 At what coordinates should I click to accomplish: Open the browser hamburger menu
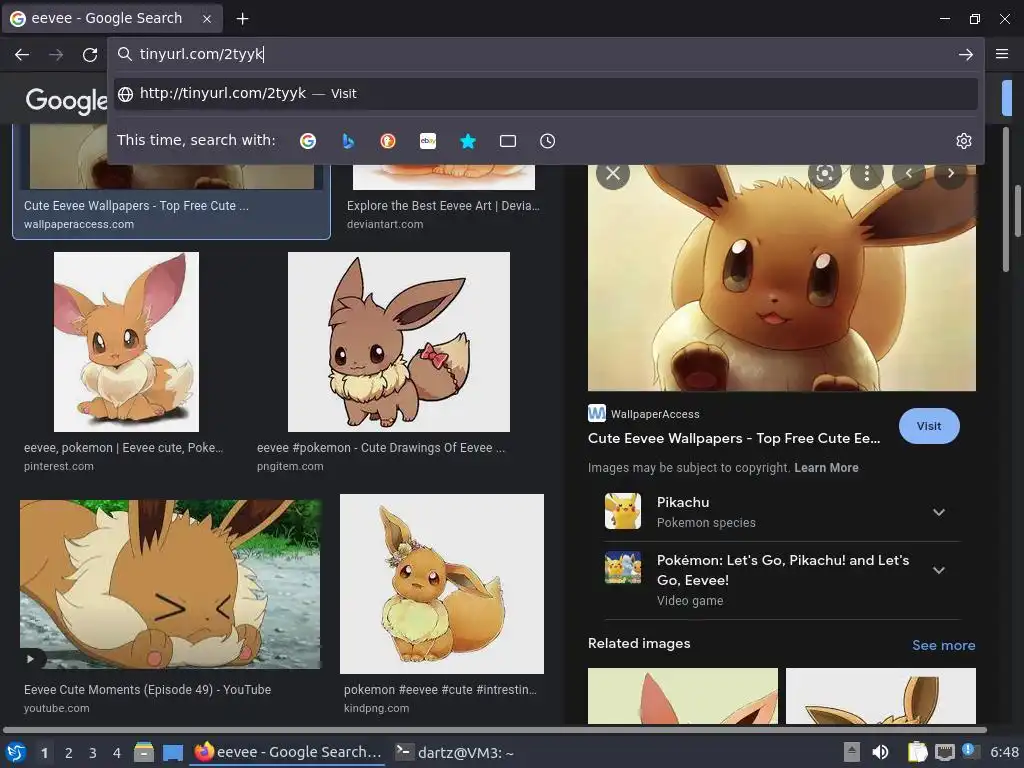(x=1002, y=54)
